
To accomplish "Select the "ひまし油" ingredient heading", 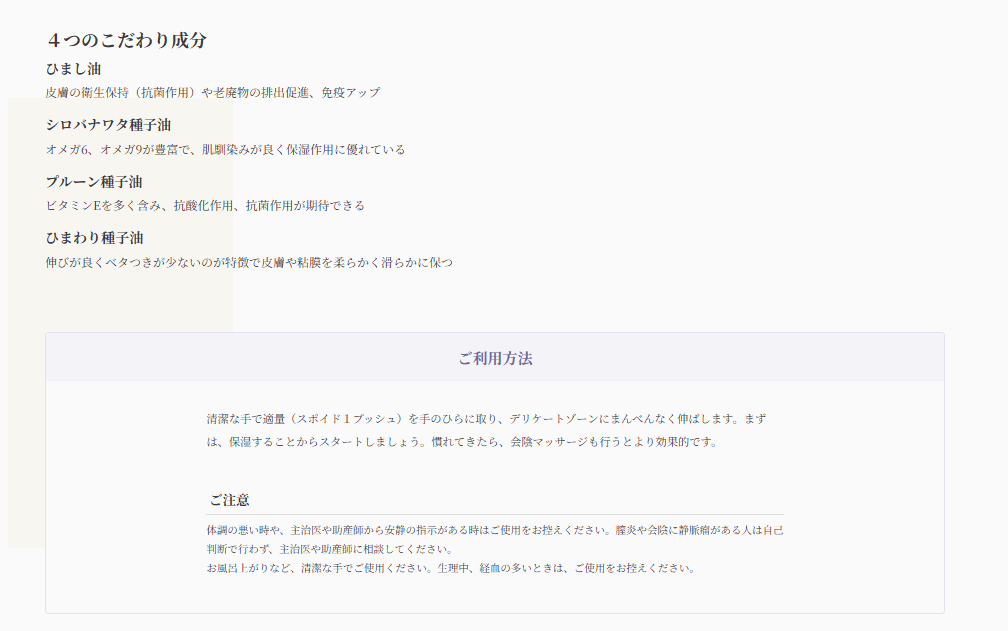I will [x=73, y=69].
